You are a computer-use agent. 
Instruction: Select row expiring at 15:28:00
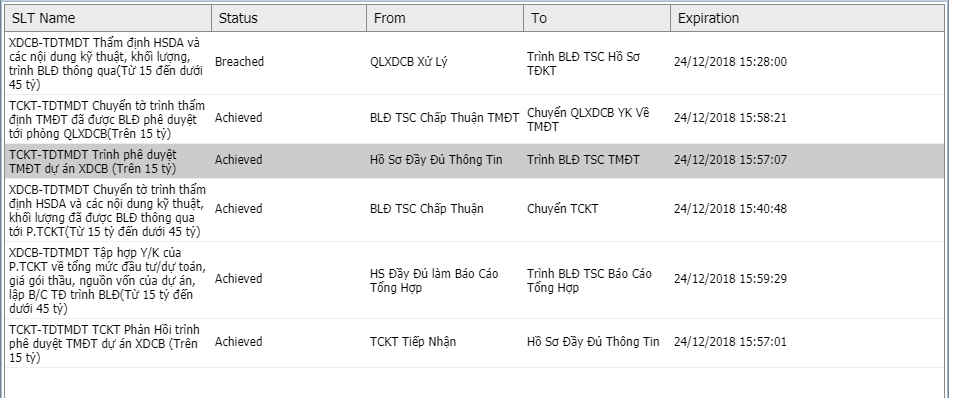click(475, 63)
